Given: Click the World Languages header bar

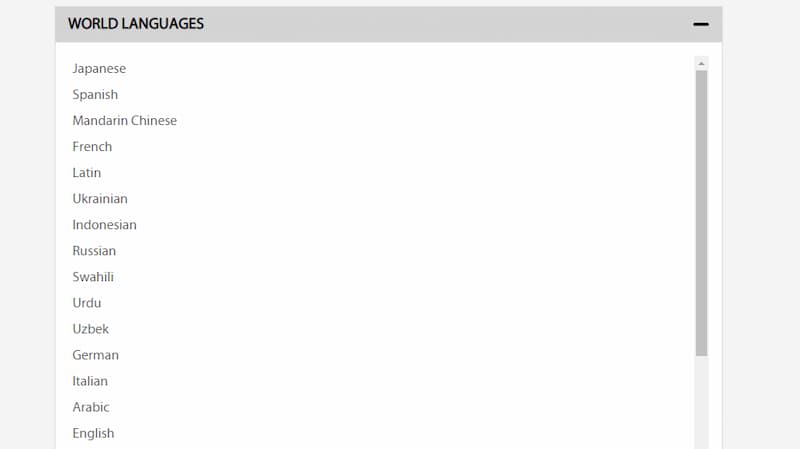Looking at the screenshot, I should click(388, 24).
